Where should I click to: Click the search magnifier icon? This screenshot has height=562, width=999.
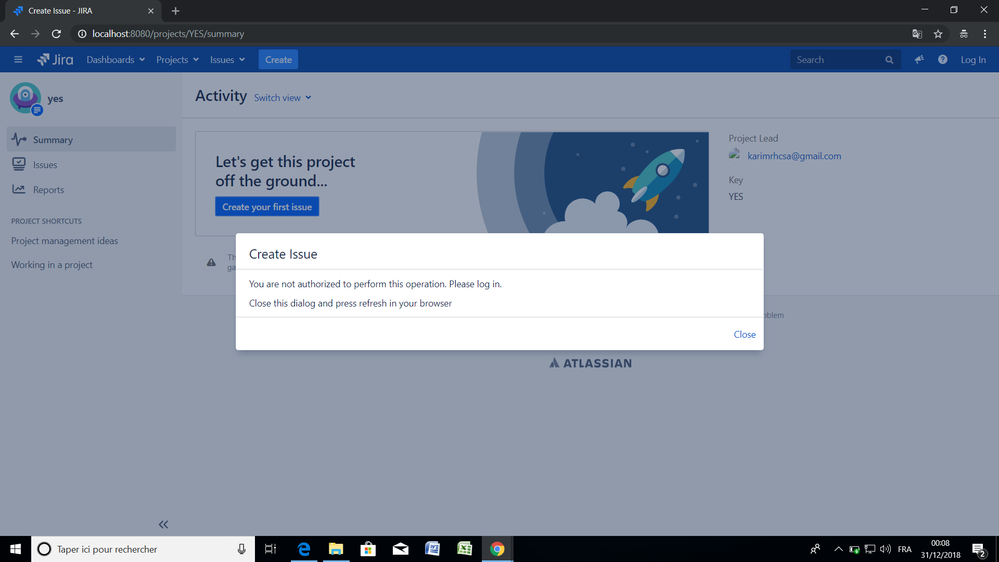pos(889,60)
